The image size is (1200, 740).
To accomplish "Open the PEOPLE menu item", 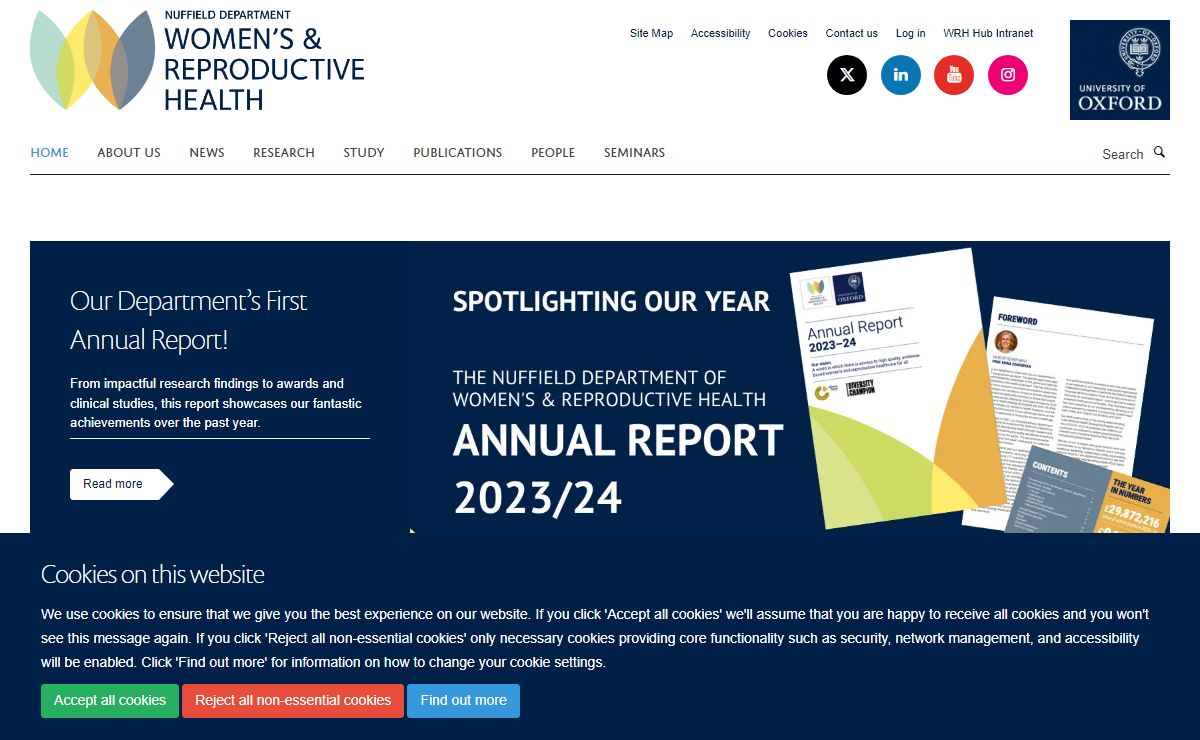I will coord(553,153).
